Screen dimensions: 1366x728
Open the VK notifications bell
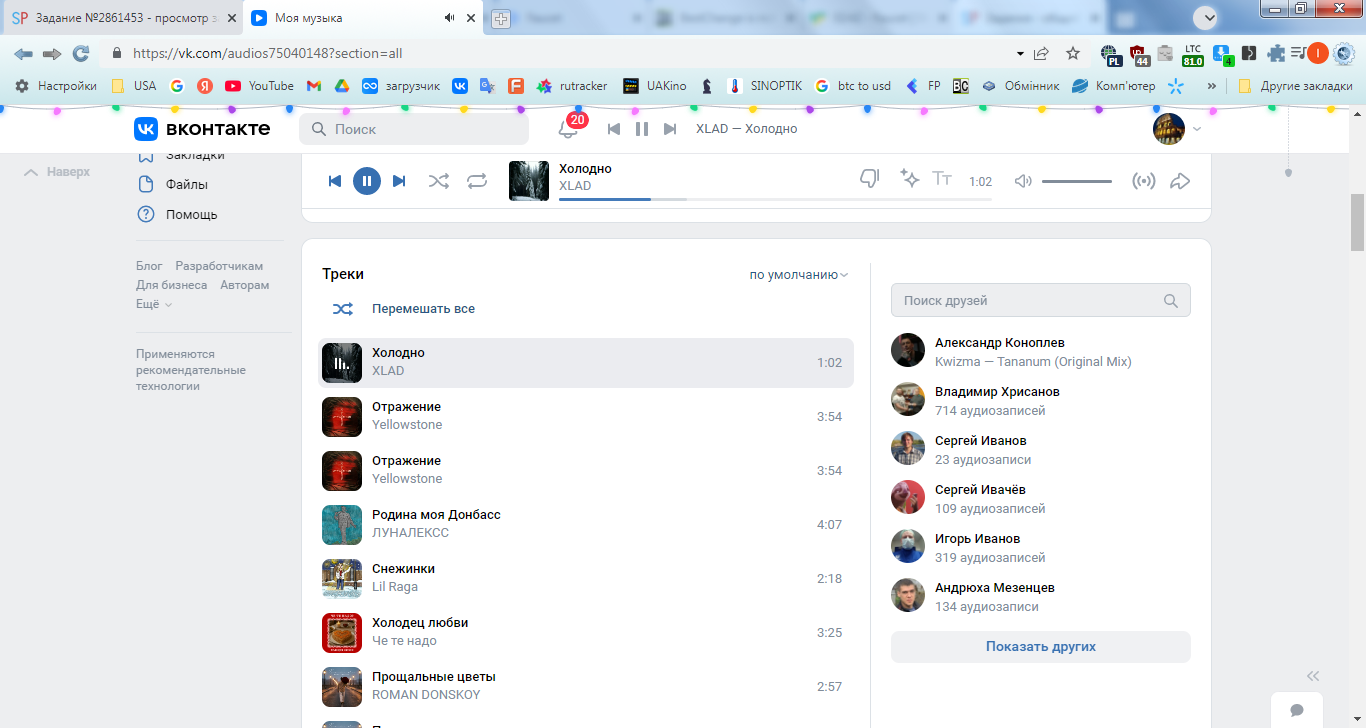pyautogui.click(x=568, y=129)
